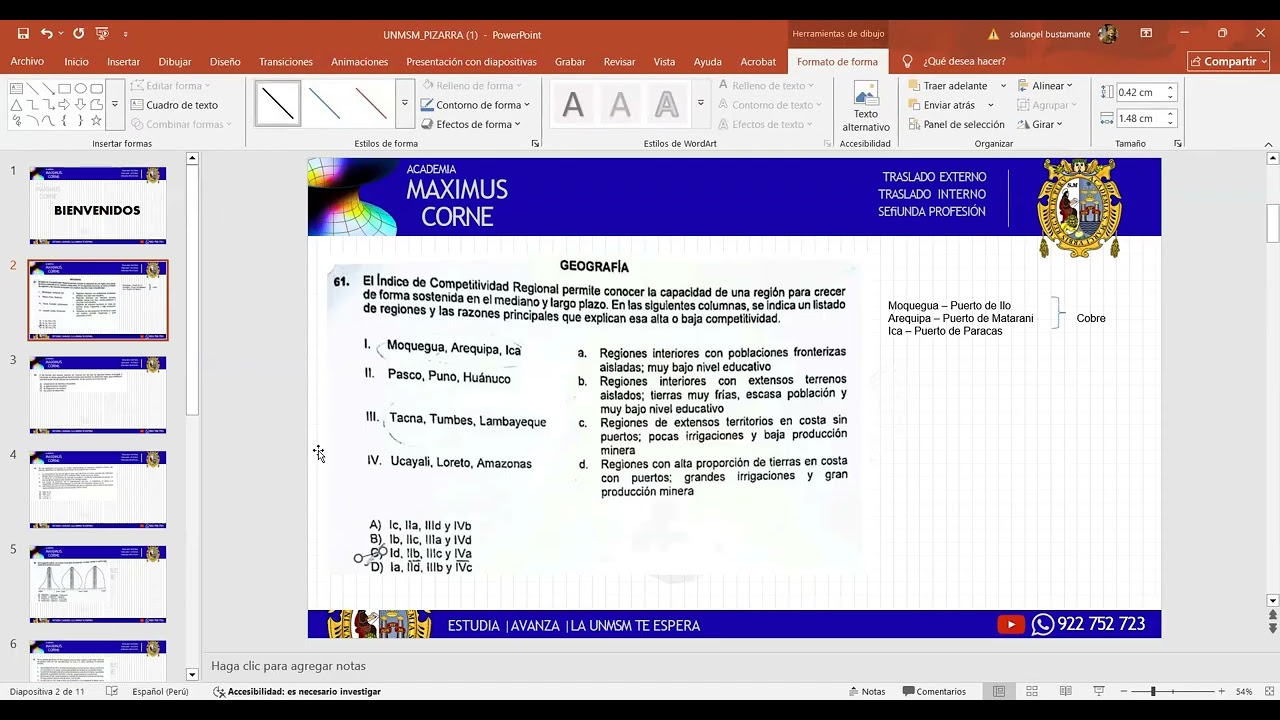Start the slideshow from the quick access toolbar
The width and height of the screenshot is (1280, 720).
(103, 34)
